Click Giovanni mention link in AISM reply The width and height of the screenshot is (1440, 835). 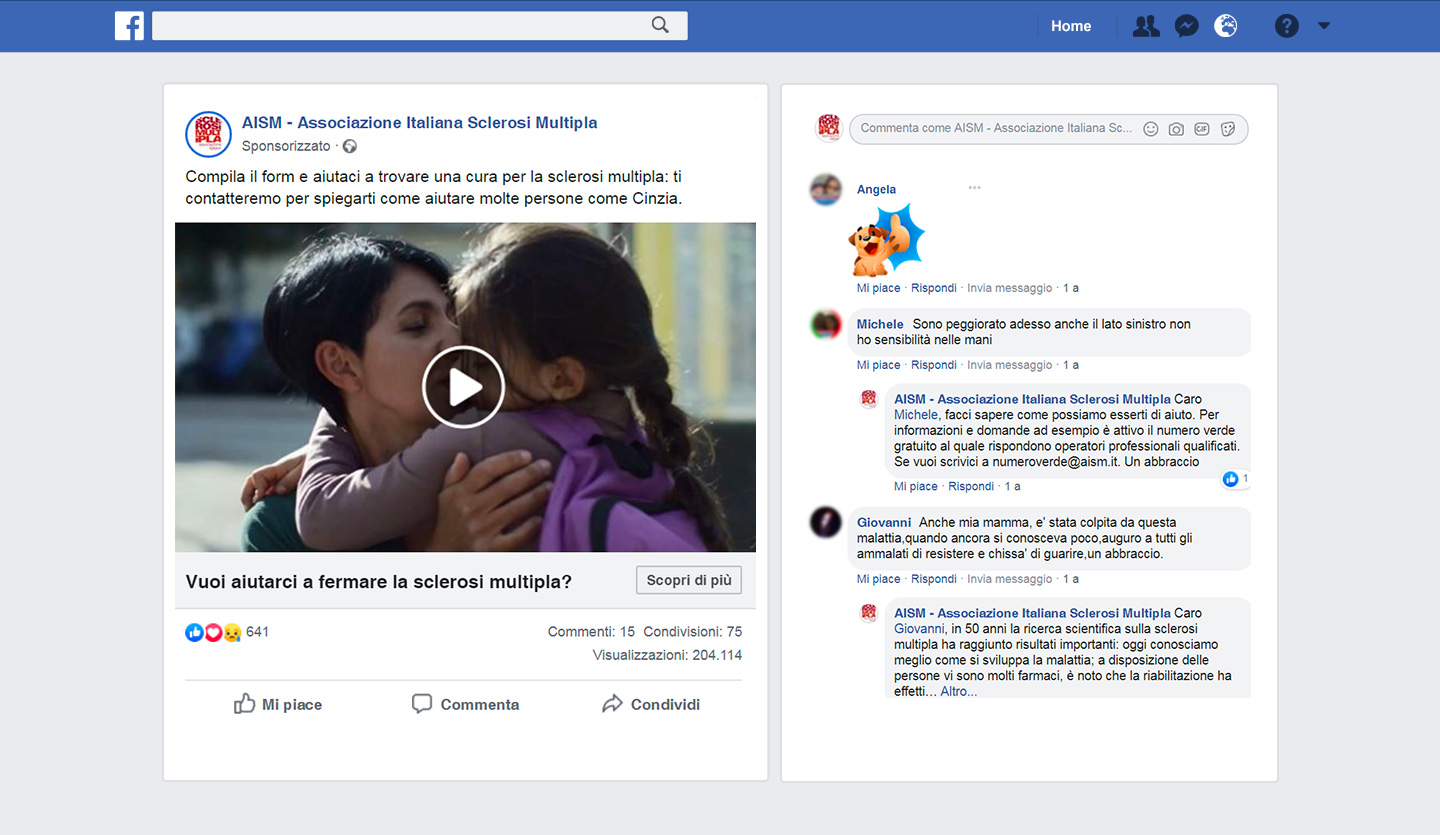pyautogui.click(x=919, y=629)
